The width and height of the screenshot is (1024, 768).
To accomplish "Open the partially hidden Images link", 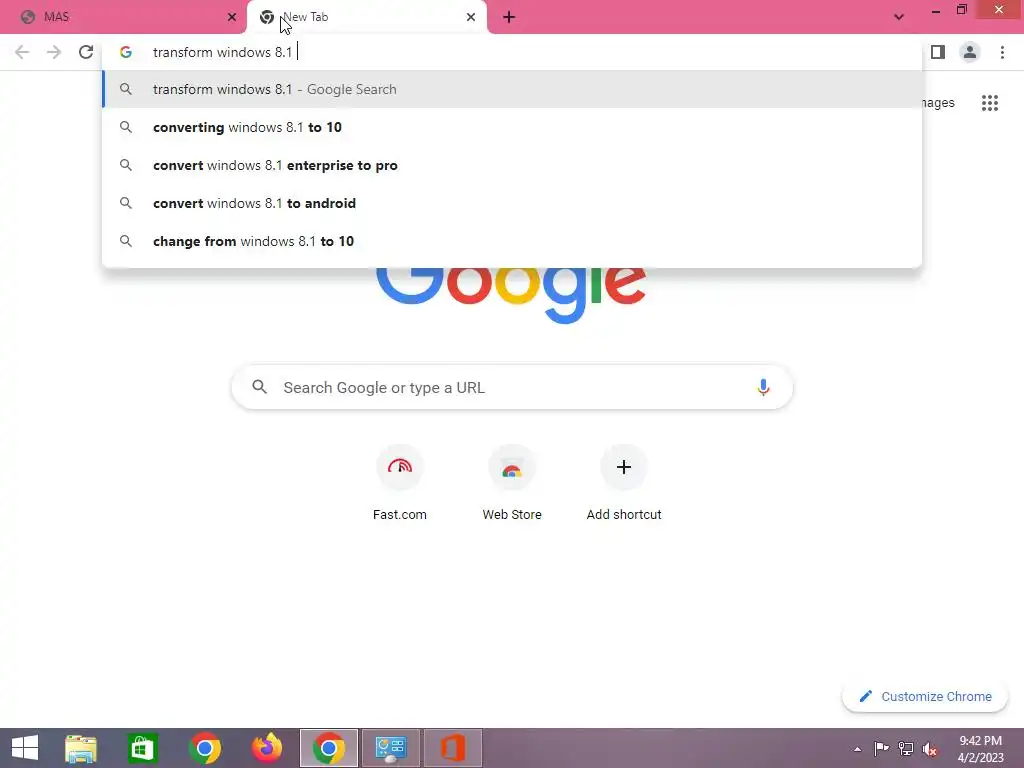I will coord(939,103).
